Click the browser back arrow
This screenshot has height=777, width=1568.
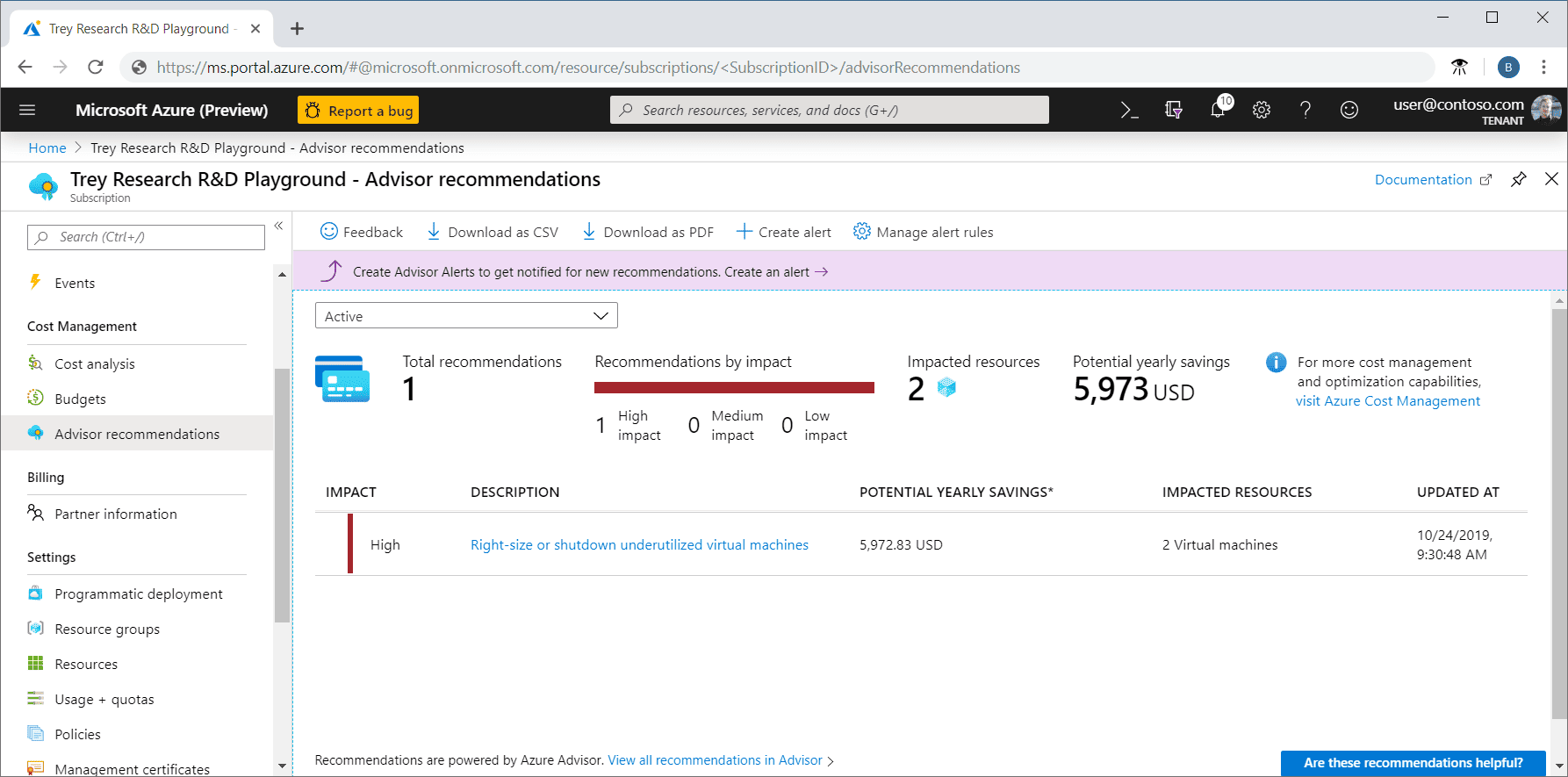pos(25,68)
